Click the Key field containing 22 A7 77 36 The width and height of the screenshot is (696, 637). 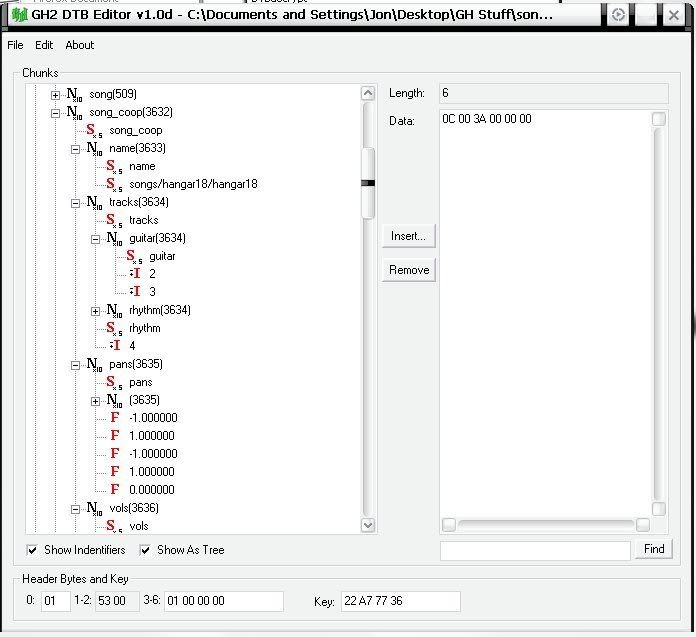click(400, 601)
